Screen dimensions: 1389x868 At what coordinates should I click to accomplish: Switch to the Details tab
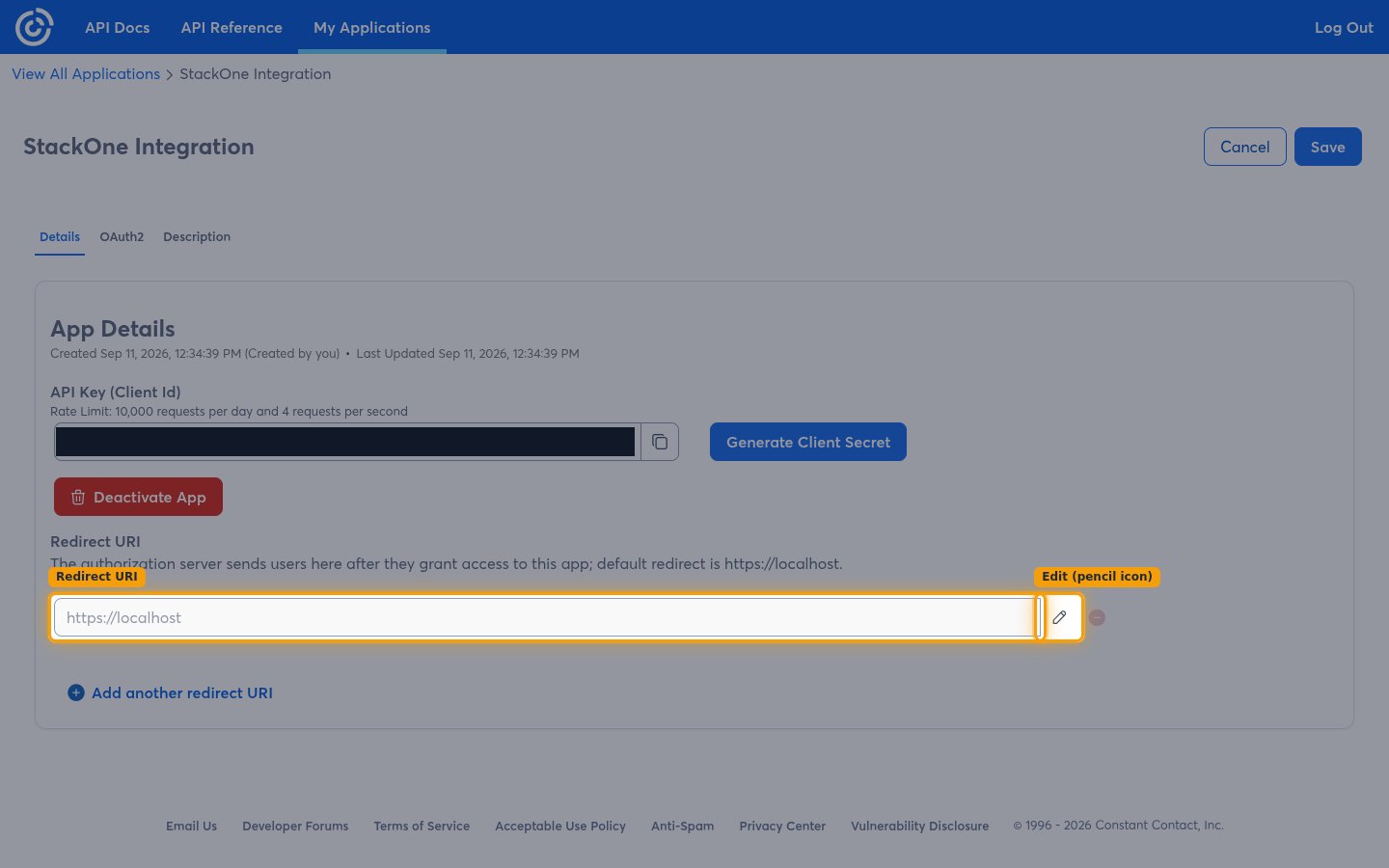[x=60, y=236]
